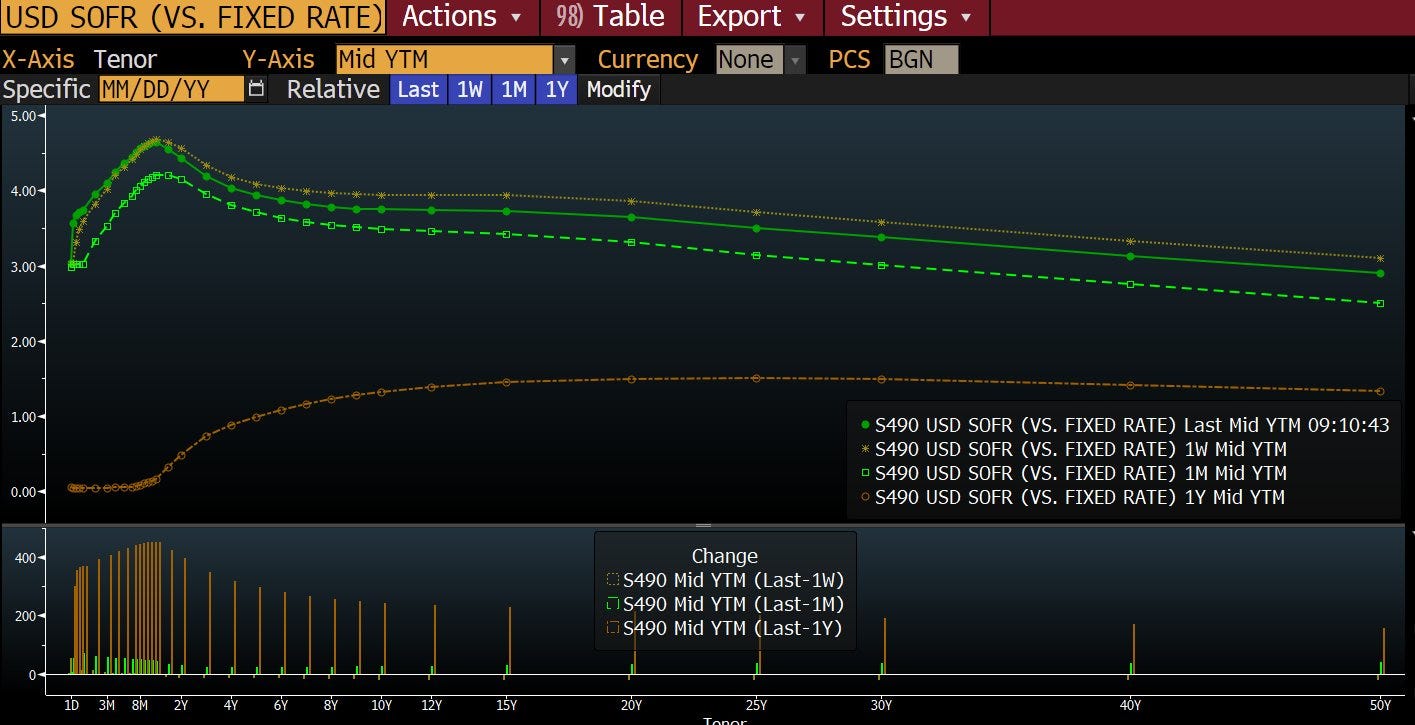Open the Export menu
This screenshot has width=1415, height=725.
752,17
